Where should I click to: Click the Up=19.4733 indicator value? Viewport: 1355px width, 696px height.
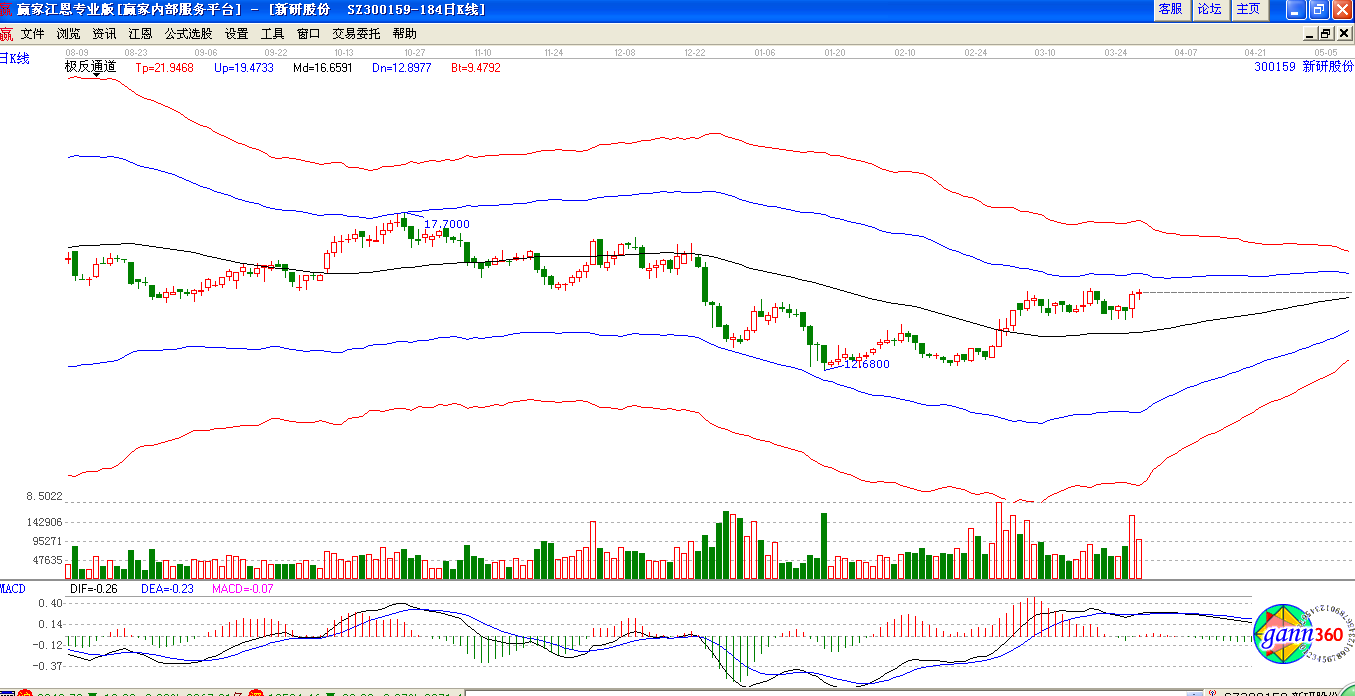pyautogui.click(x=245, y=68)
